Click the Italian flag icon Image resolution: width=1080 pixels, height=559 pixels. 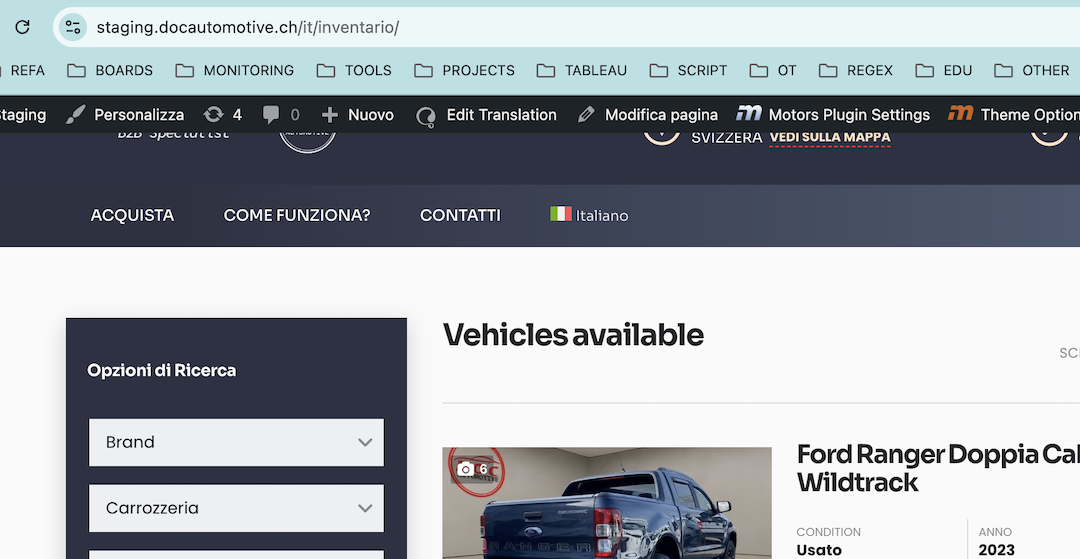[x=561, y=213]
